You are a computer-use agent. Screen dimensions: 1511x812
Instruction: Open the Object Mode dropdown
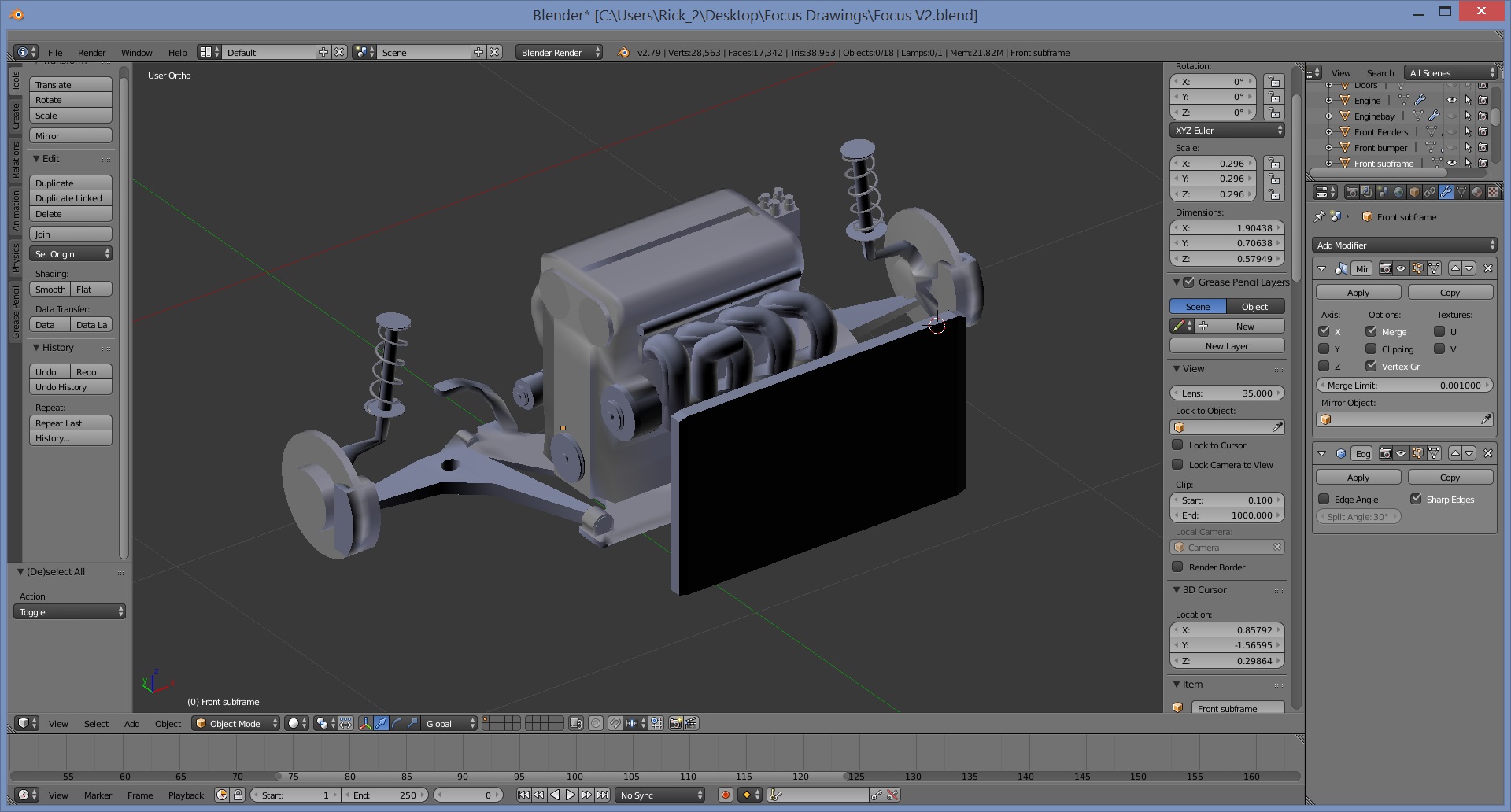pos(235,723)
